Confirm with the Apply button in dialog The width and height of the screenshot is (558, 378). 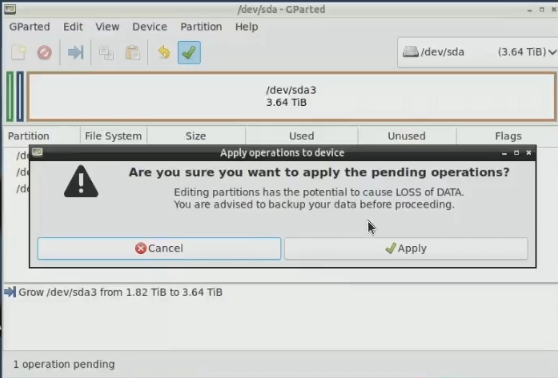406,248
